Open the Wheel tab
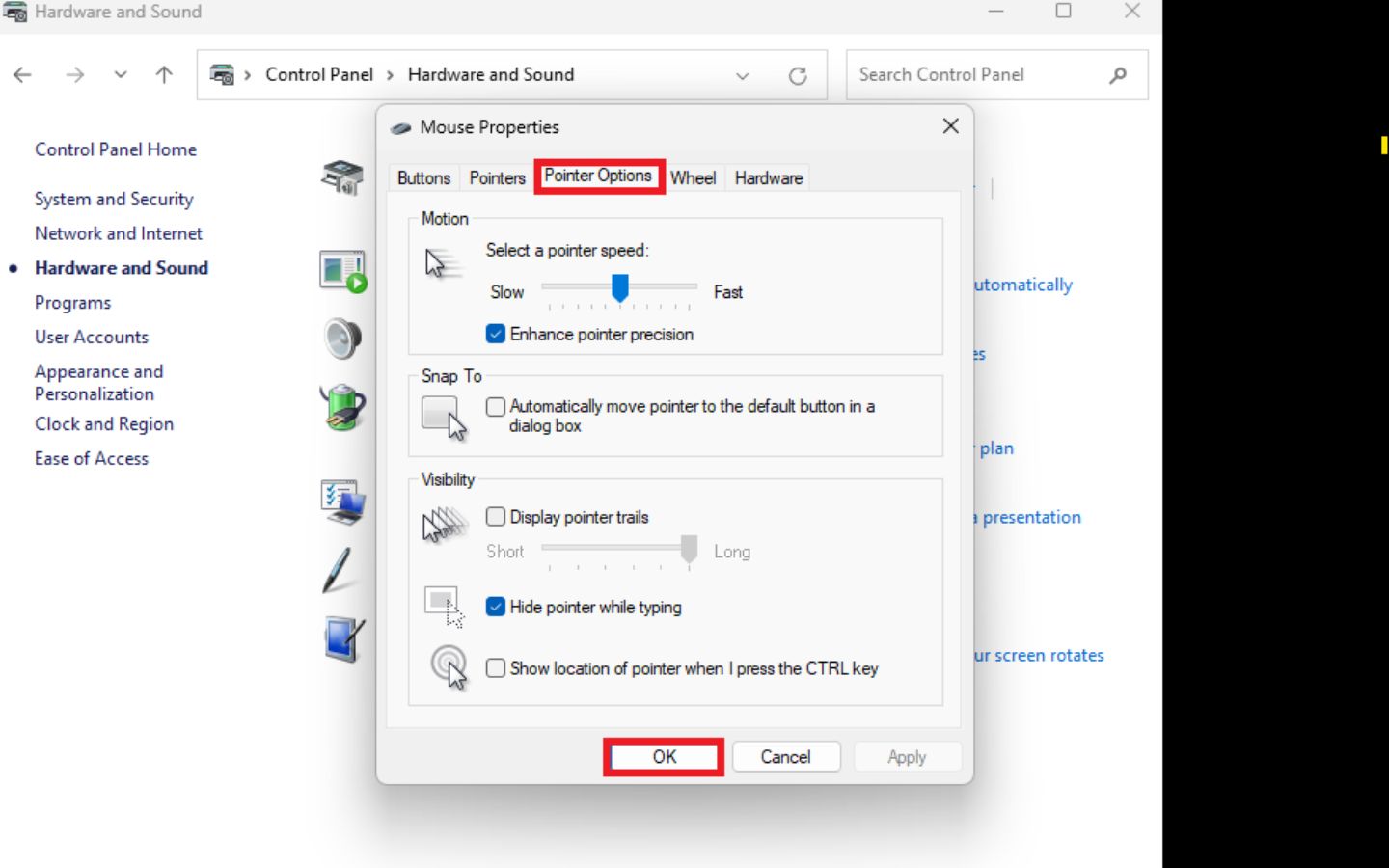Viewport: 1389px width, 868px height. 693,177
